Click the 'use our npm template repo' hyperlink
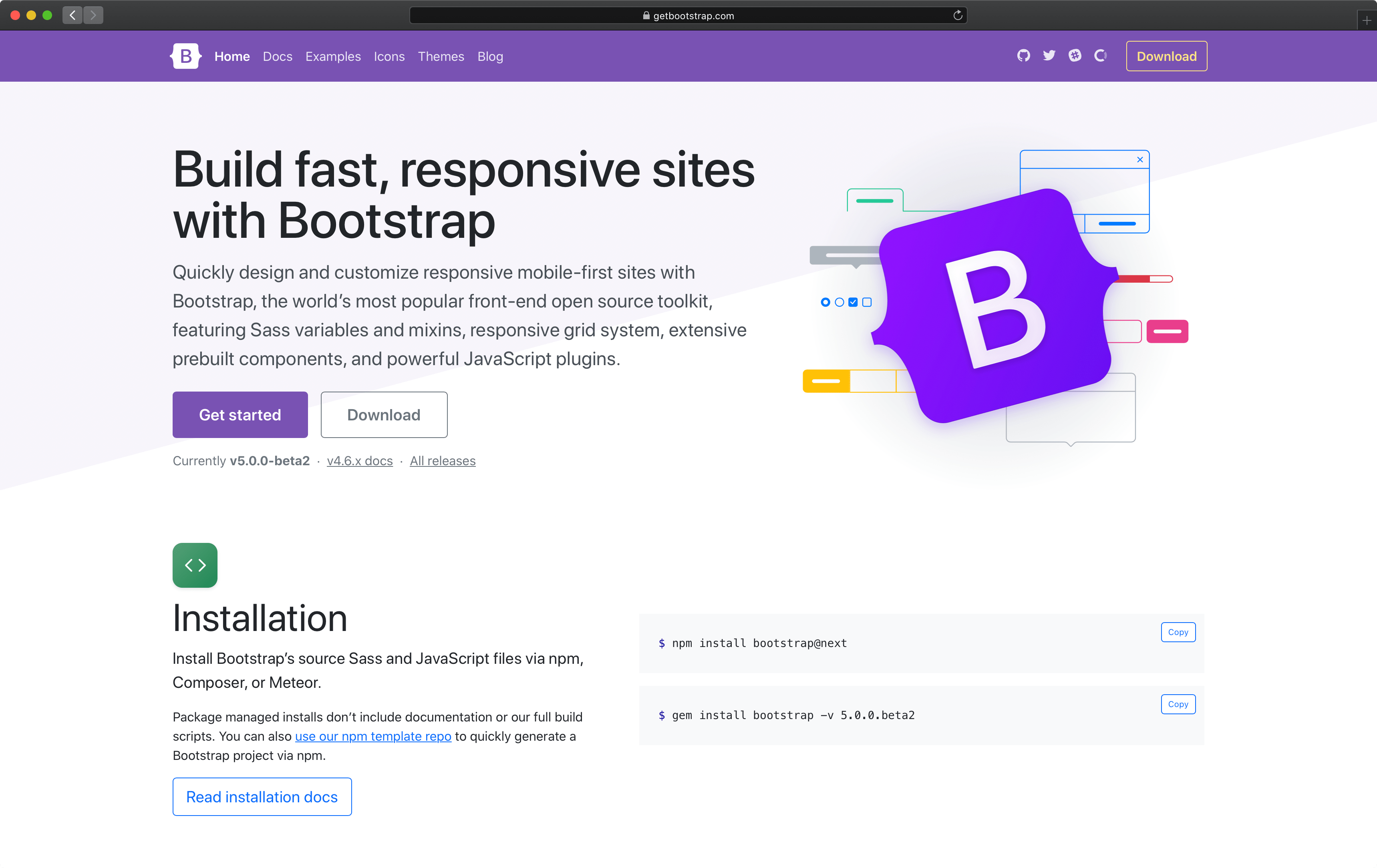 [371, 736]
